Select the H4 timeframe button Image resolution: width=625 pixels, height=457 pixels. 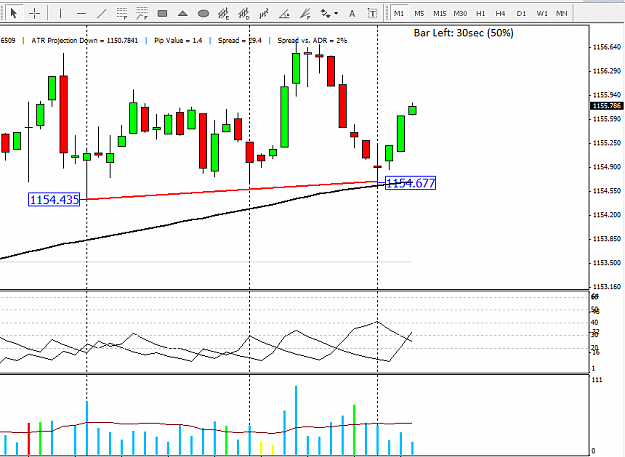click(500, 14)
